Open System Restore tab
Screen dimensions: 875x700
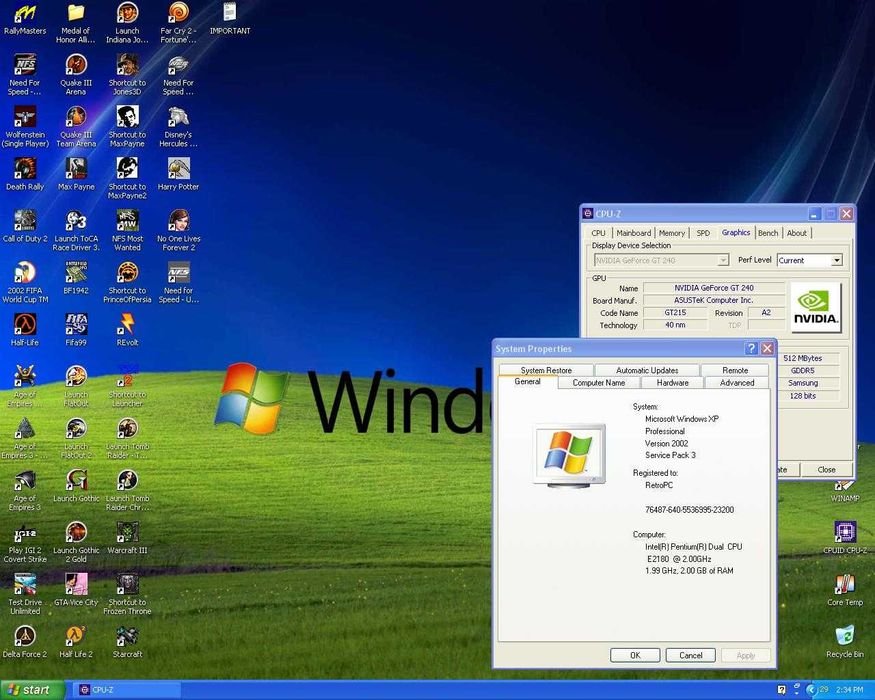546,370
